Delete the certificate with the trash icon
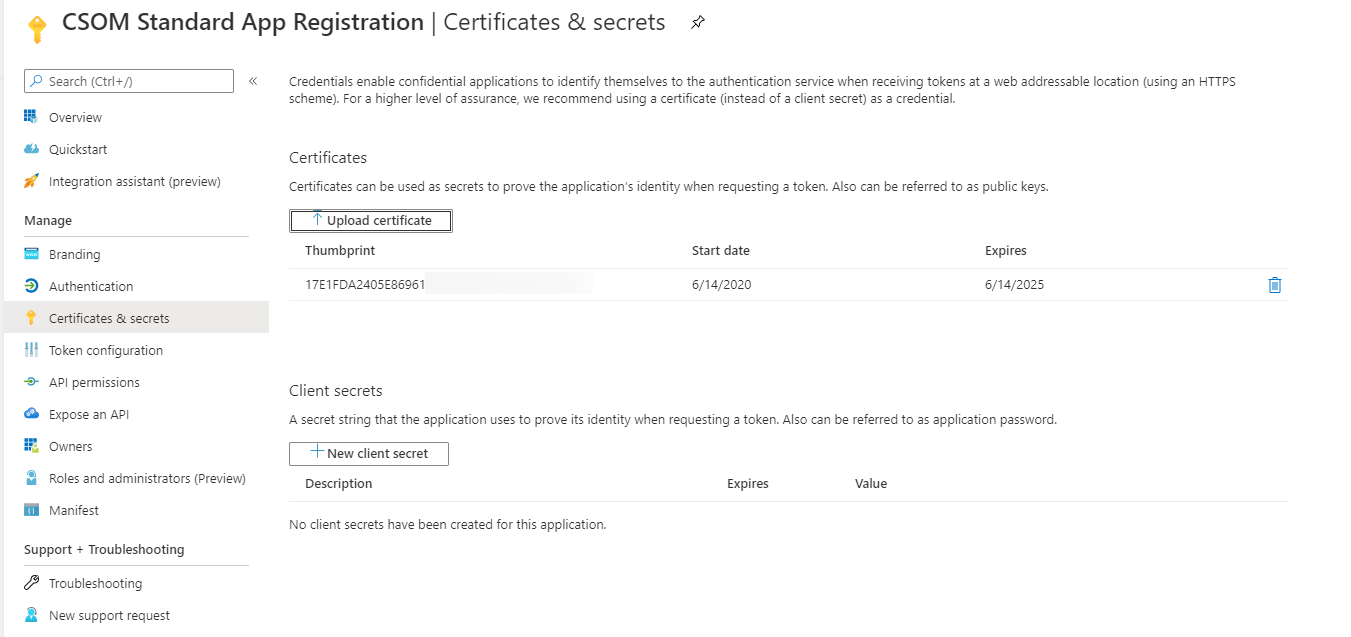 click(1274, 285)
